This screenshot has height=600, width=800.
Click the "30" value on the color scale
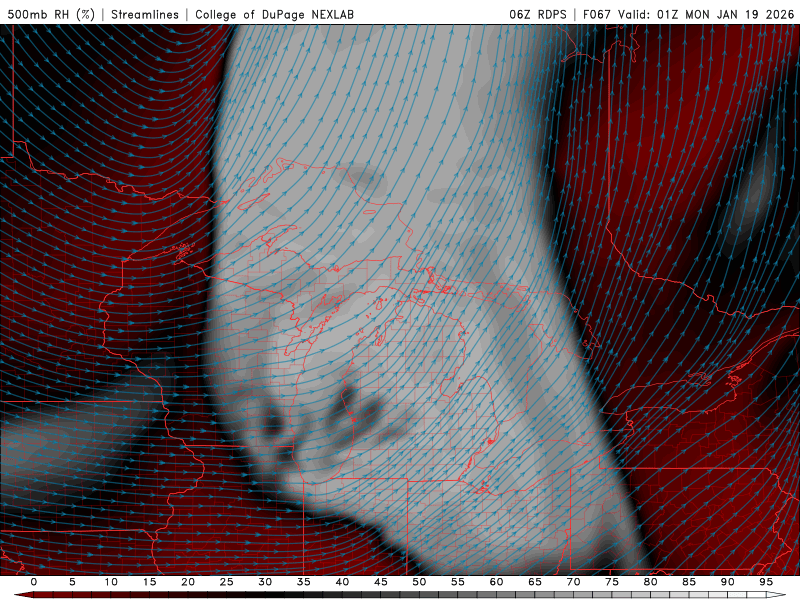pyautogui.click(x=265, y=582)
